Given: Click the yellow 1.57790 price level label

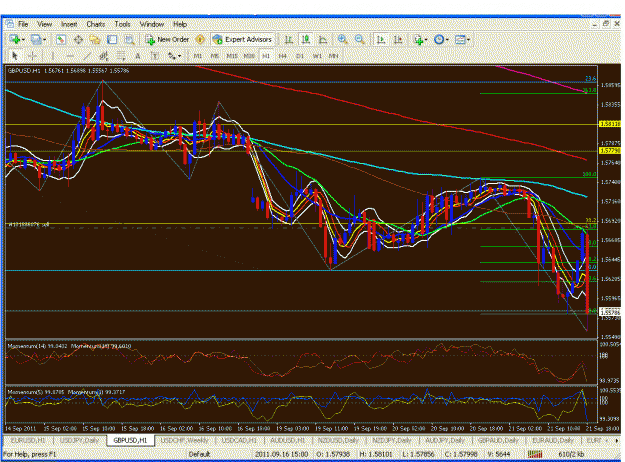Looking at the screenshot, I should pyautogui.click(x=610, y=151).
